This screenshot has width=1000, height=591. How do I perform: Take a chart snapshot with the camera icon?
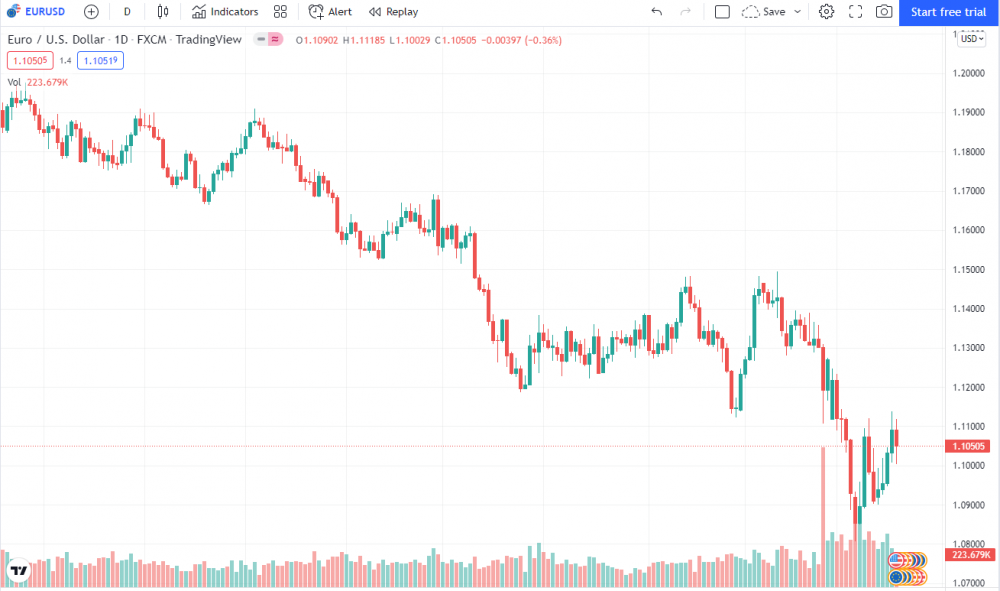[883, 12]
